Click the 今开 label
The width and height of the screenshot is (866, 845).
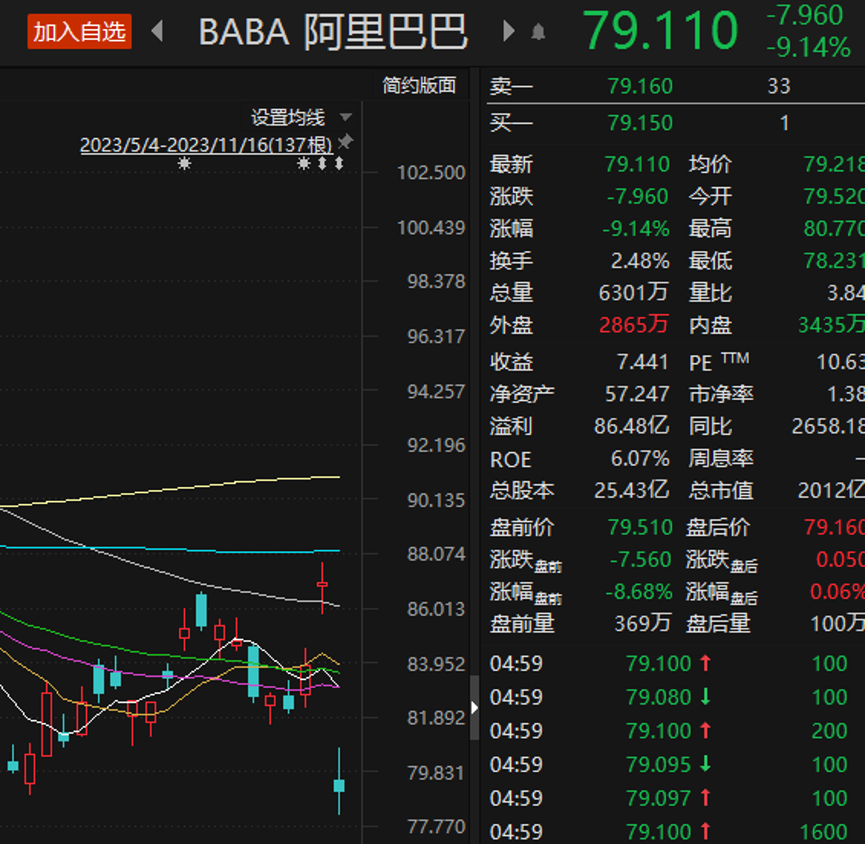coord(710,196)
